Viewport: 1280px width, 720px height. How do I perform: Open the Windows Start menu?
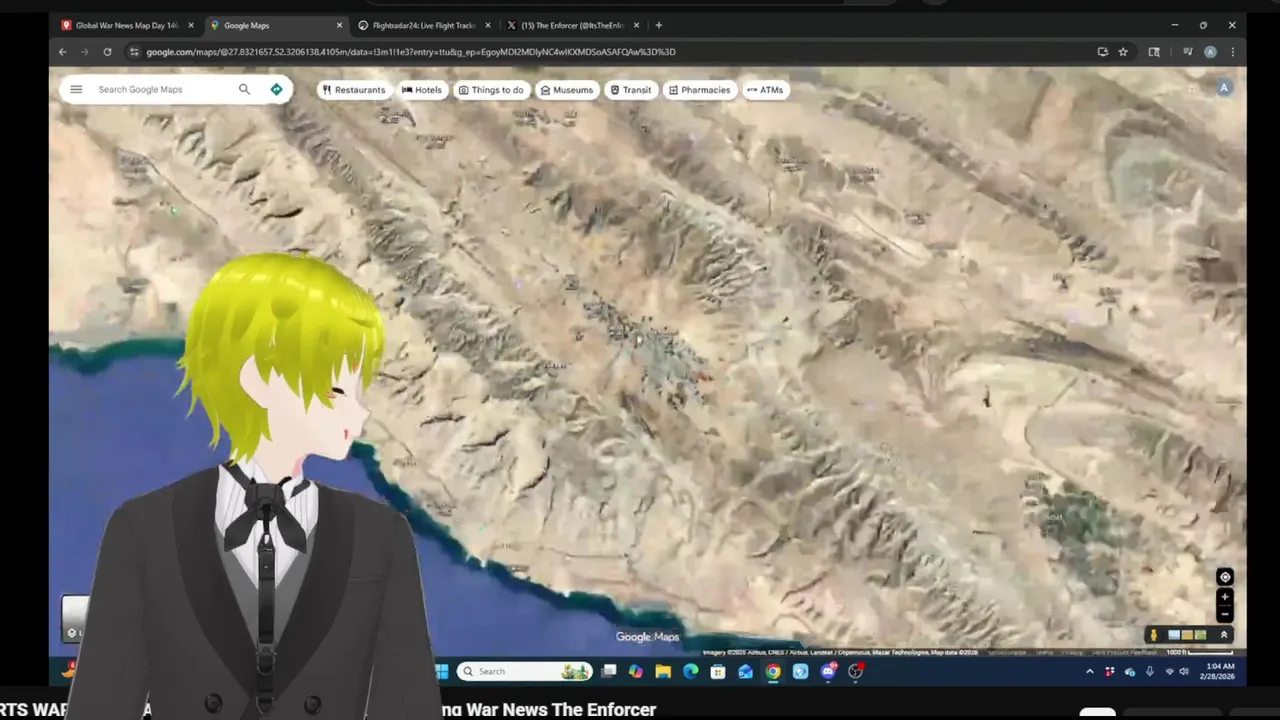[x=442, y=671]
